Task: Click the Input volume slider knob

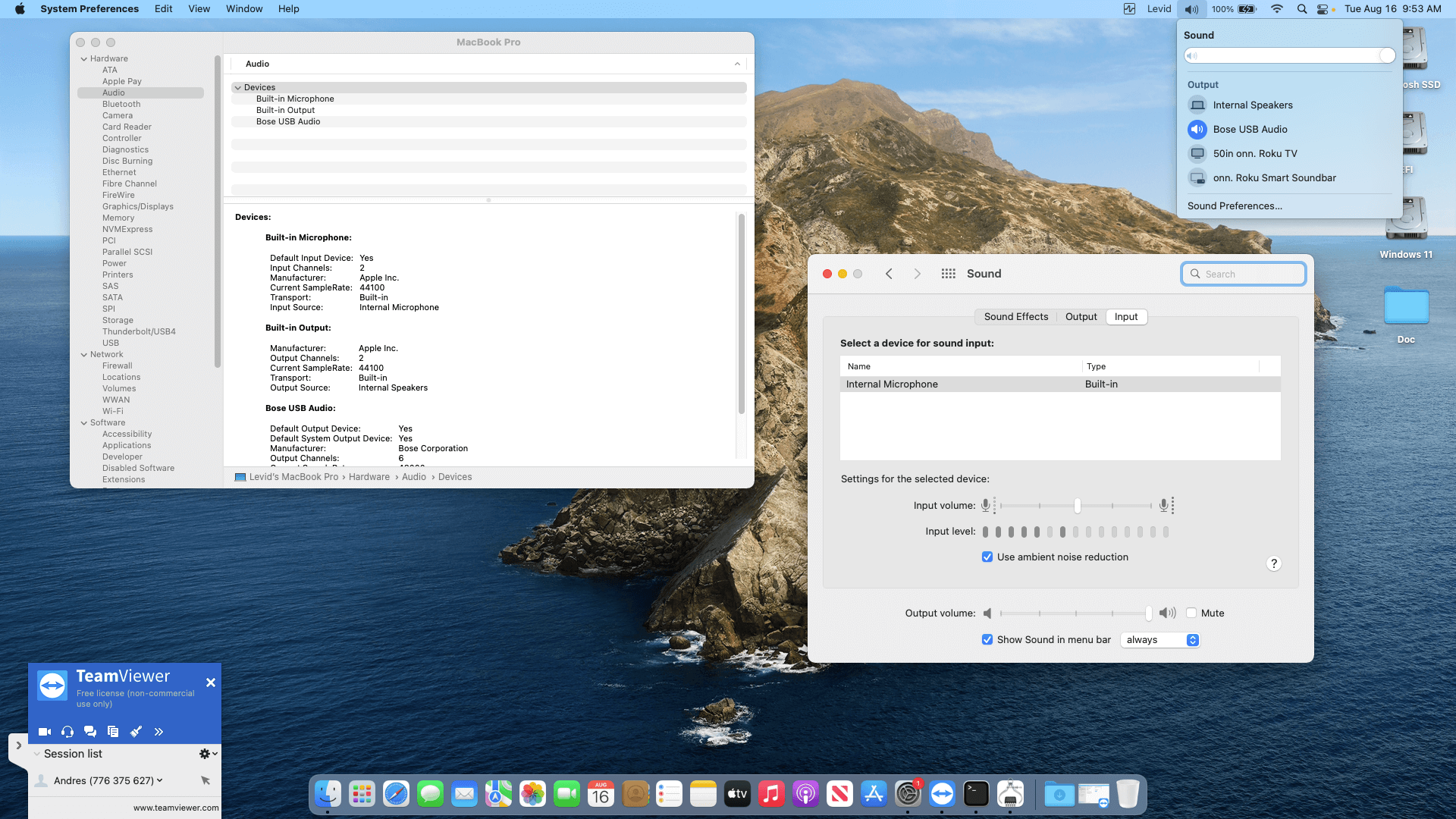Action: click(1077, 505)
